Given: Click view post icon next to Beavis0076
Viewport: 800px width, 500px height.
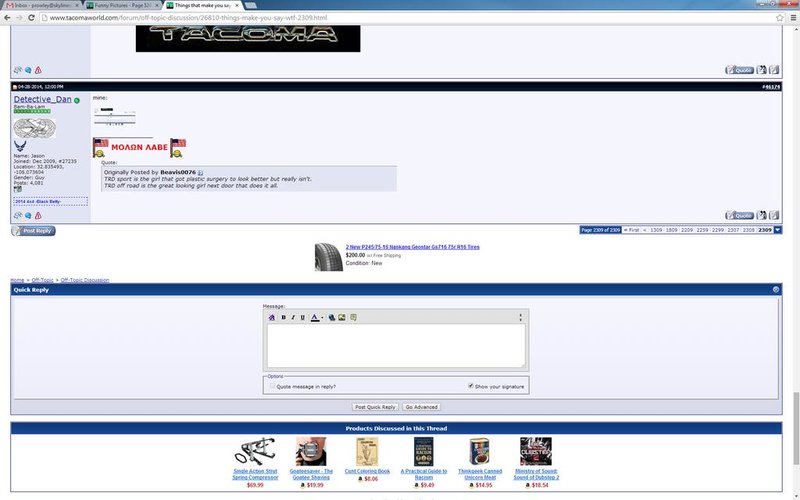Looking at the screenshot, I should coord(201,172).
